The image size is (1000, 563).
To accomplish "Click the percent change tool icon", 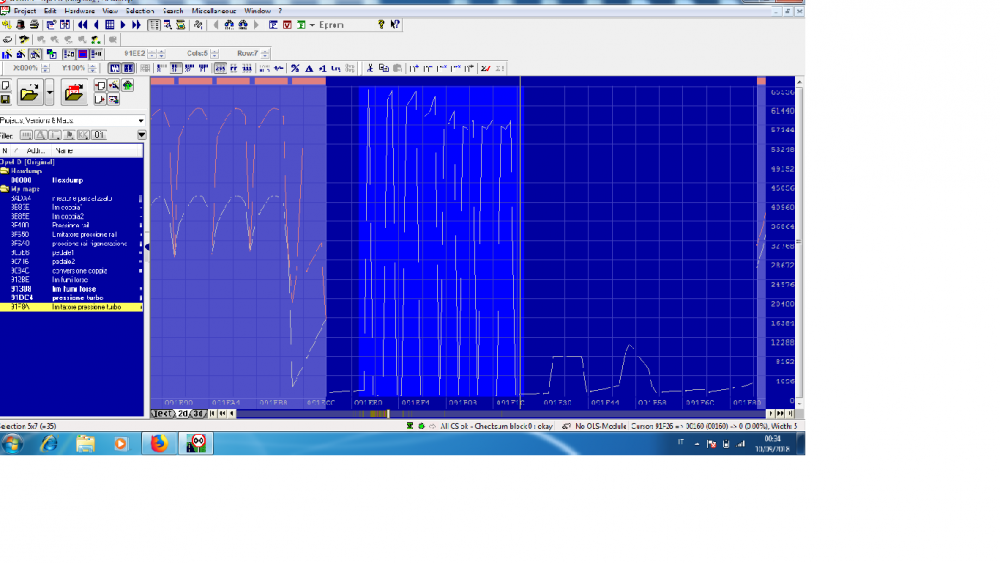I will 295,68.
